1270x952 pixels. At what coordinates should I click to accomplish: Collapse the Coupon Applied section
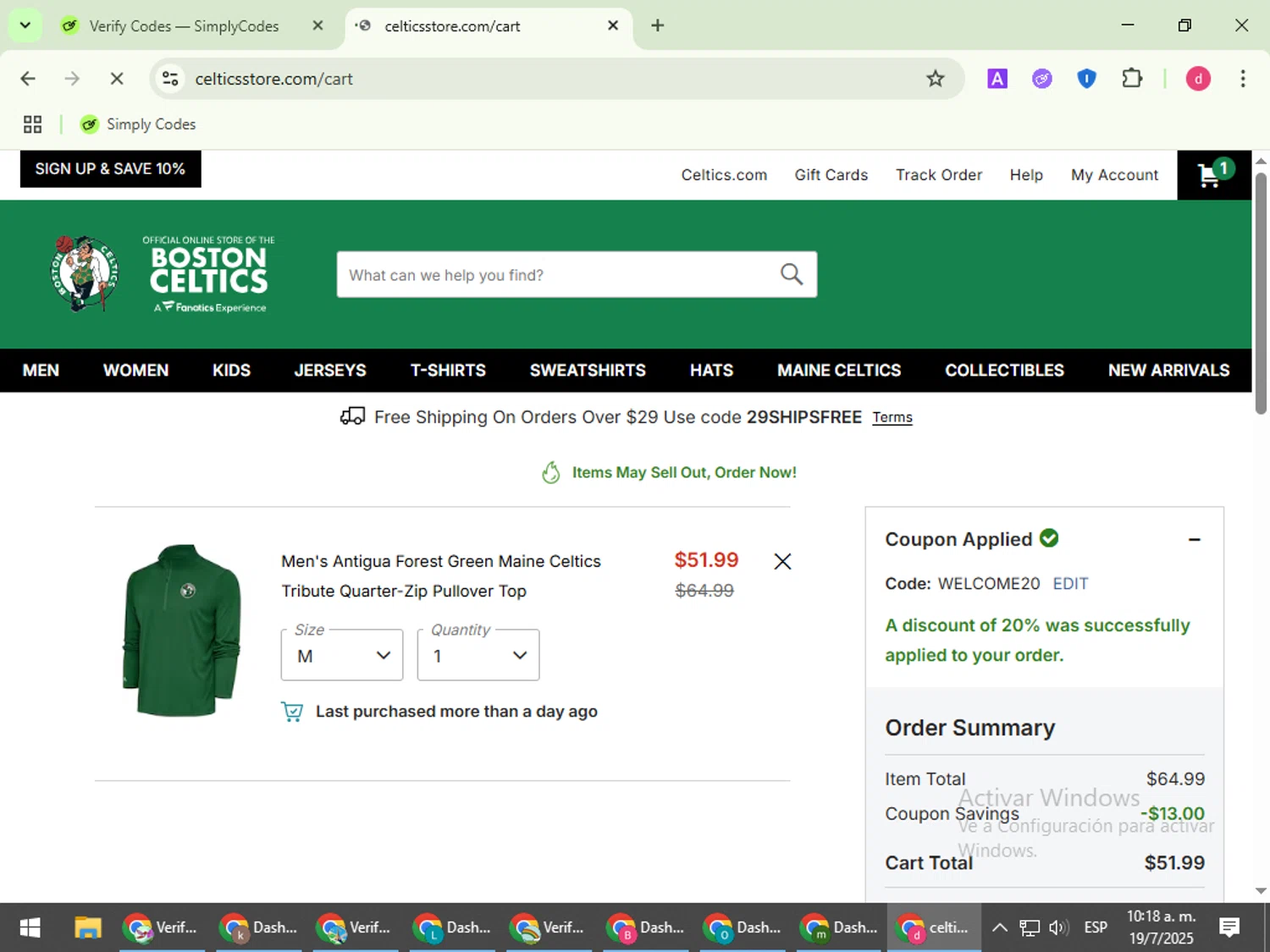coord(1194,539)
